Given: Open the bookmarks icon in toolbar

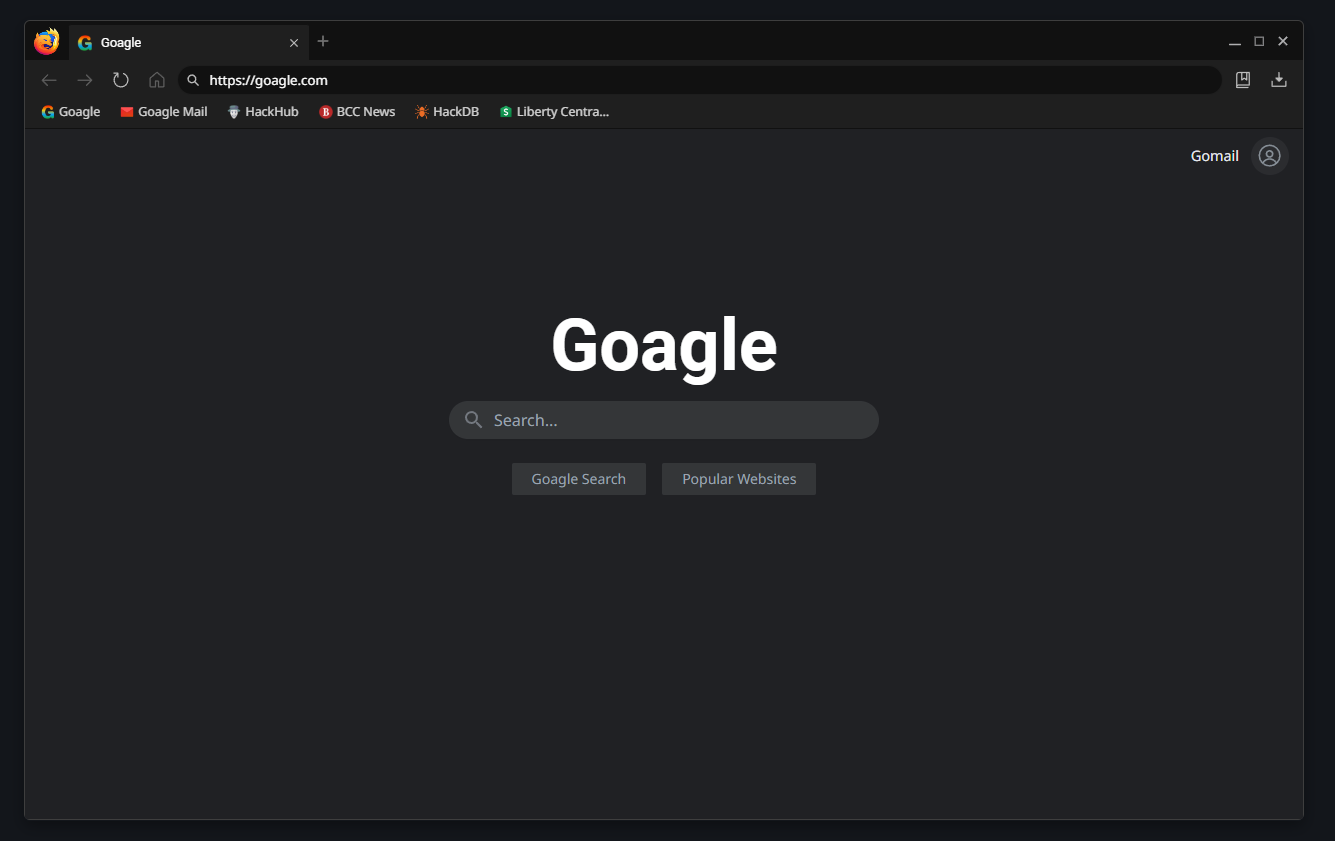Looking at the screenshot, I should pos(1243,80).
